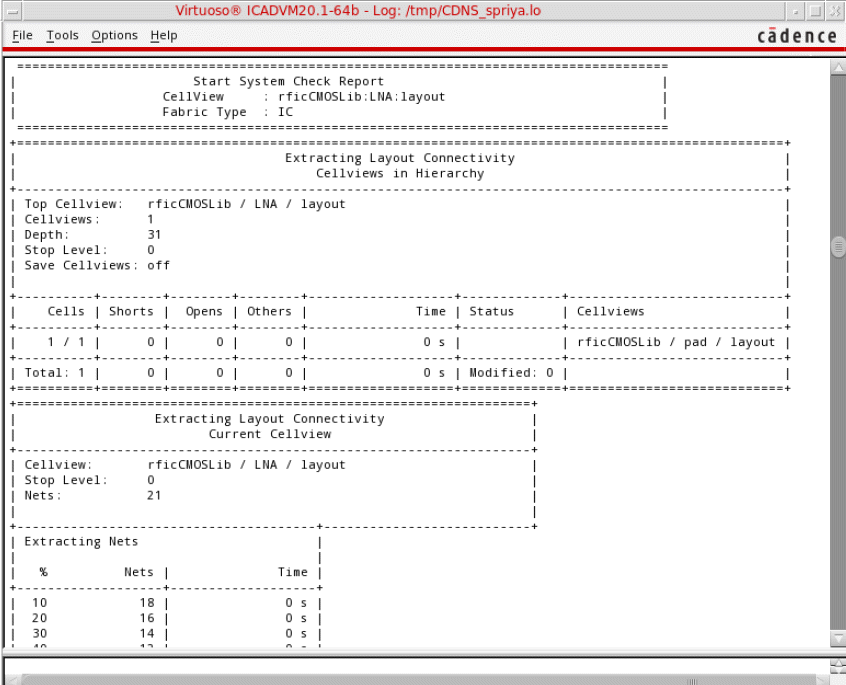Viewport: 846px width, 685px height.
Task: Click 'Start System Check Report' heading
Action: [289, 81]
